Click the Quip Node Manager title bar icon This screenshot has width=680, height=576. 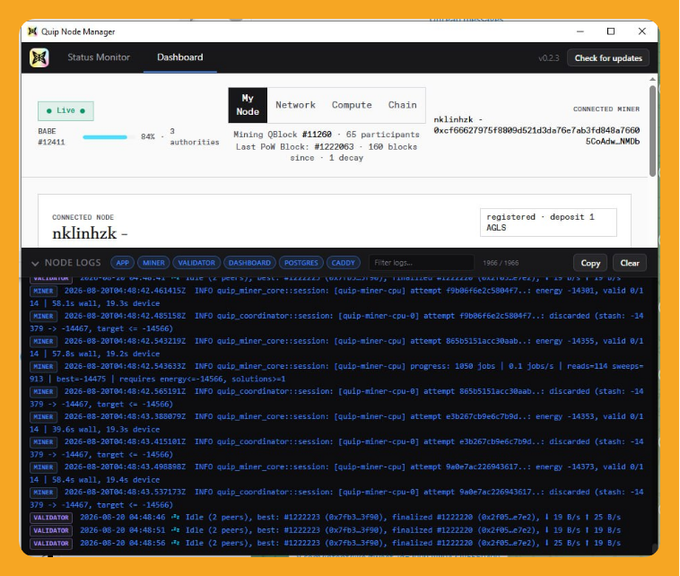click(x=32, y=31)
